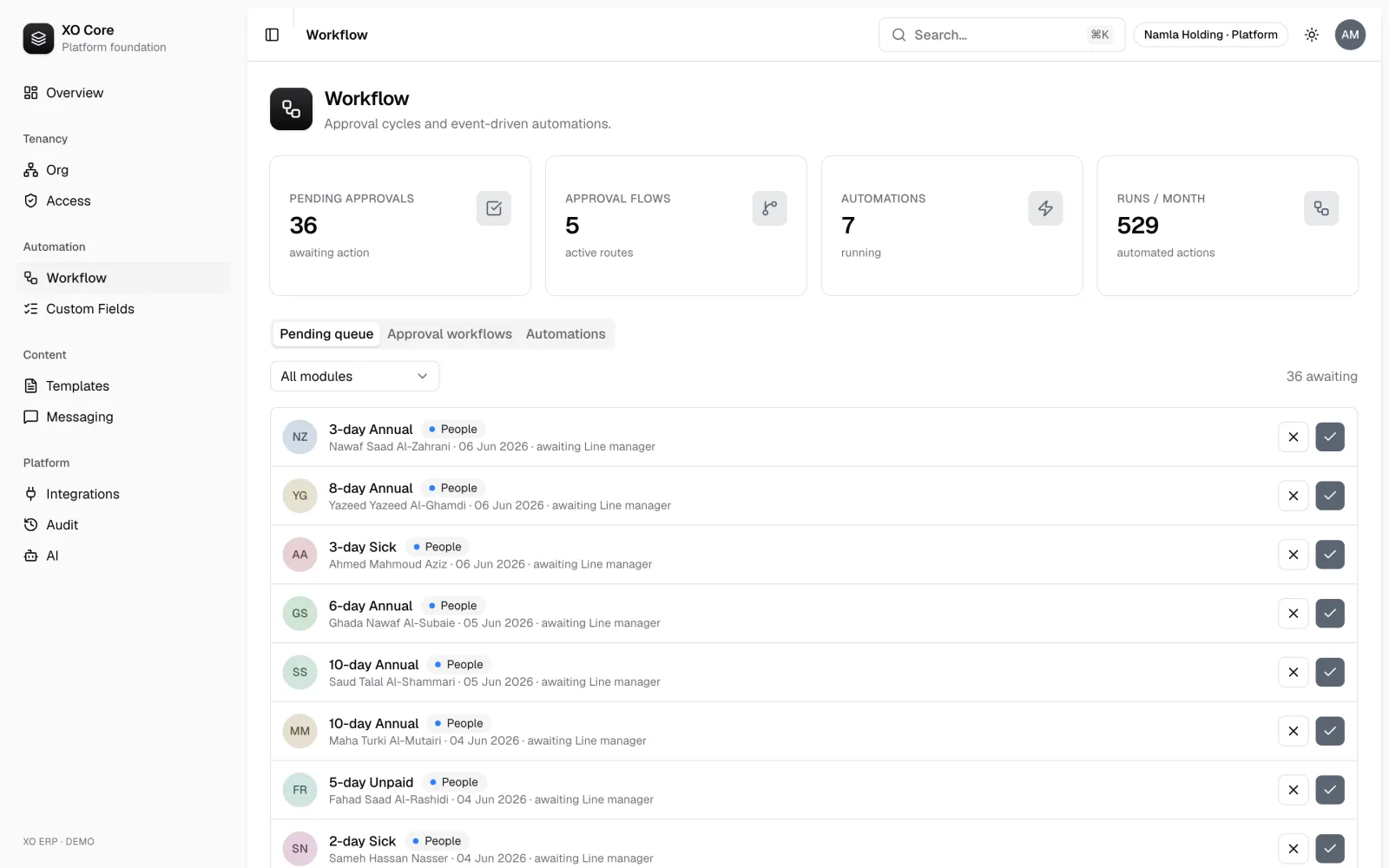Reject Sameh Hassan Nasser's 2-day Sick request
The width and height of the screenshot is (1389, 868).
click(x=1294, y=849)
